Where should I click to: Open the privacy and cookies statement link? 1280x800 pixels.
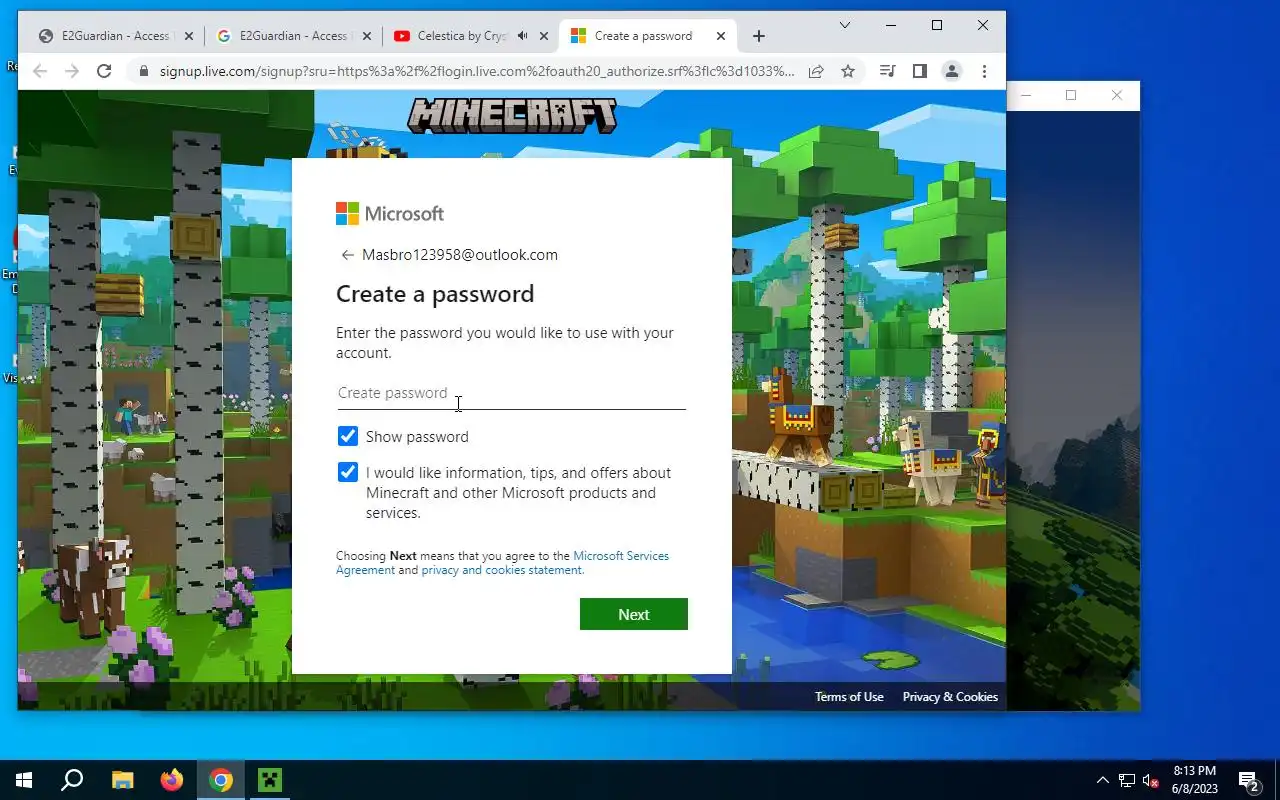(502, 570)
